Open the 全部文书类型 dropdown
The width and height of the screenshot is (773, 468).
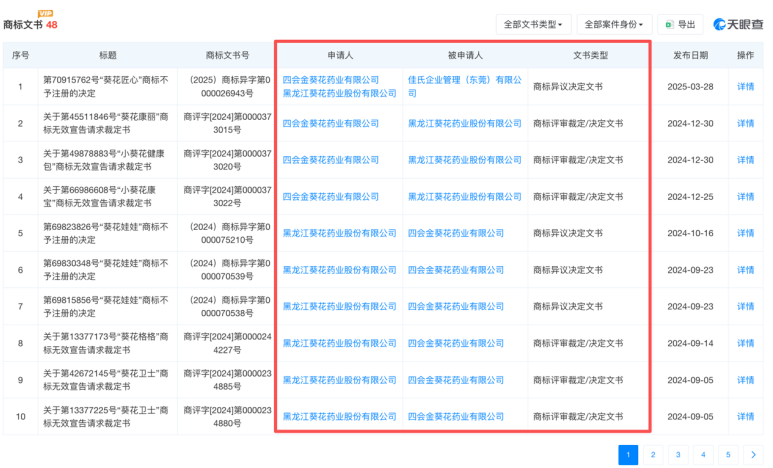point(533,24)
